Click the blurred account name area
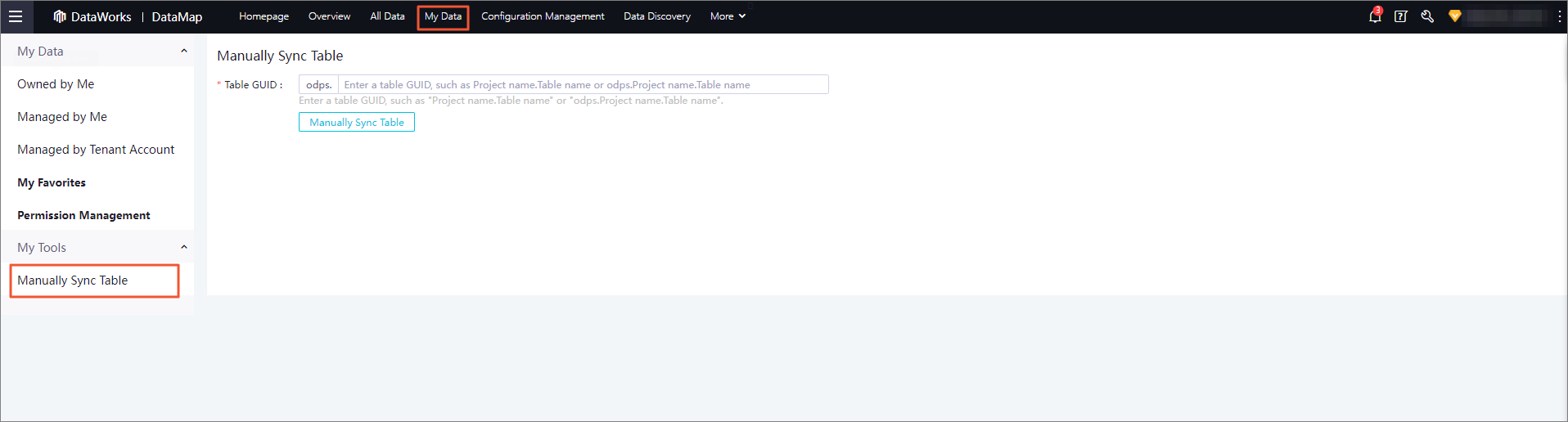 [x=1506, y=16]
